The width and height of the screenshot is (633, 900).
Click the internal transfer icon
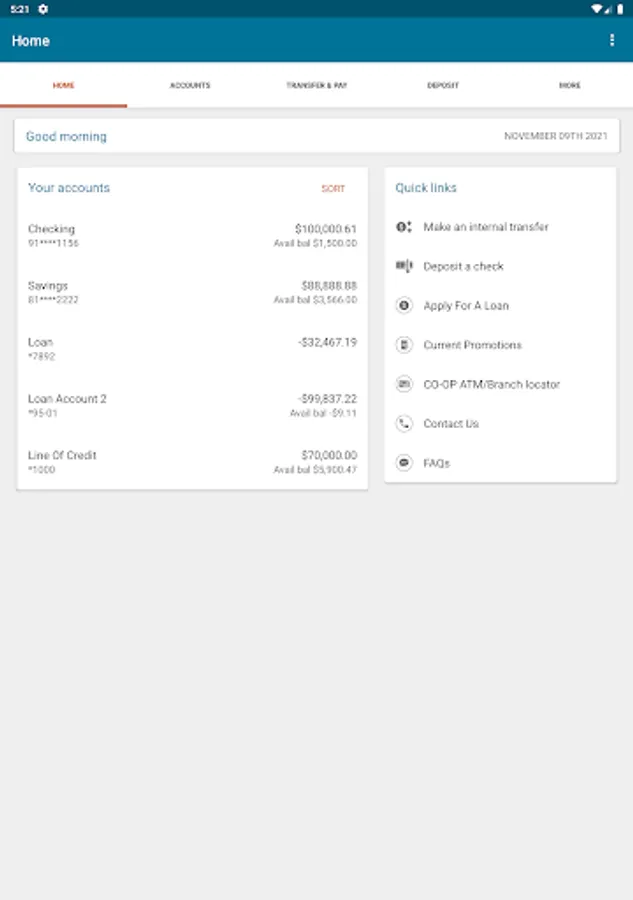(x=404, y=227)
